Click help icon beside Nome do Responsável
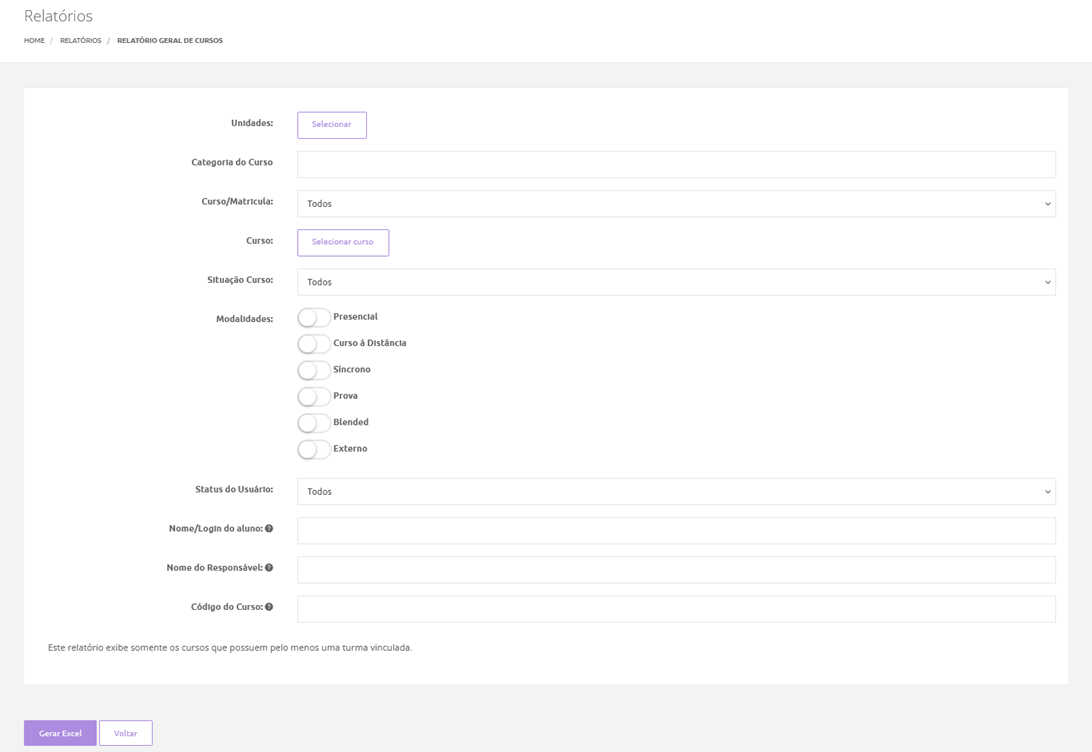Image resolution: width=1092 pixels, height=752 pixels. (x=269, y=568)
